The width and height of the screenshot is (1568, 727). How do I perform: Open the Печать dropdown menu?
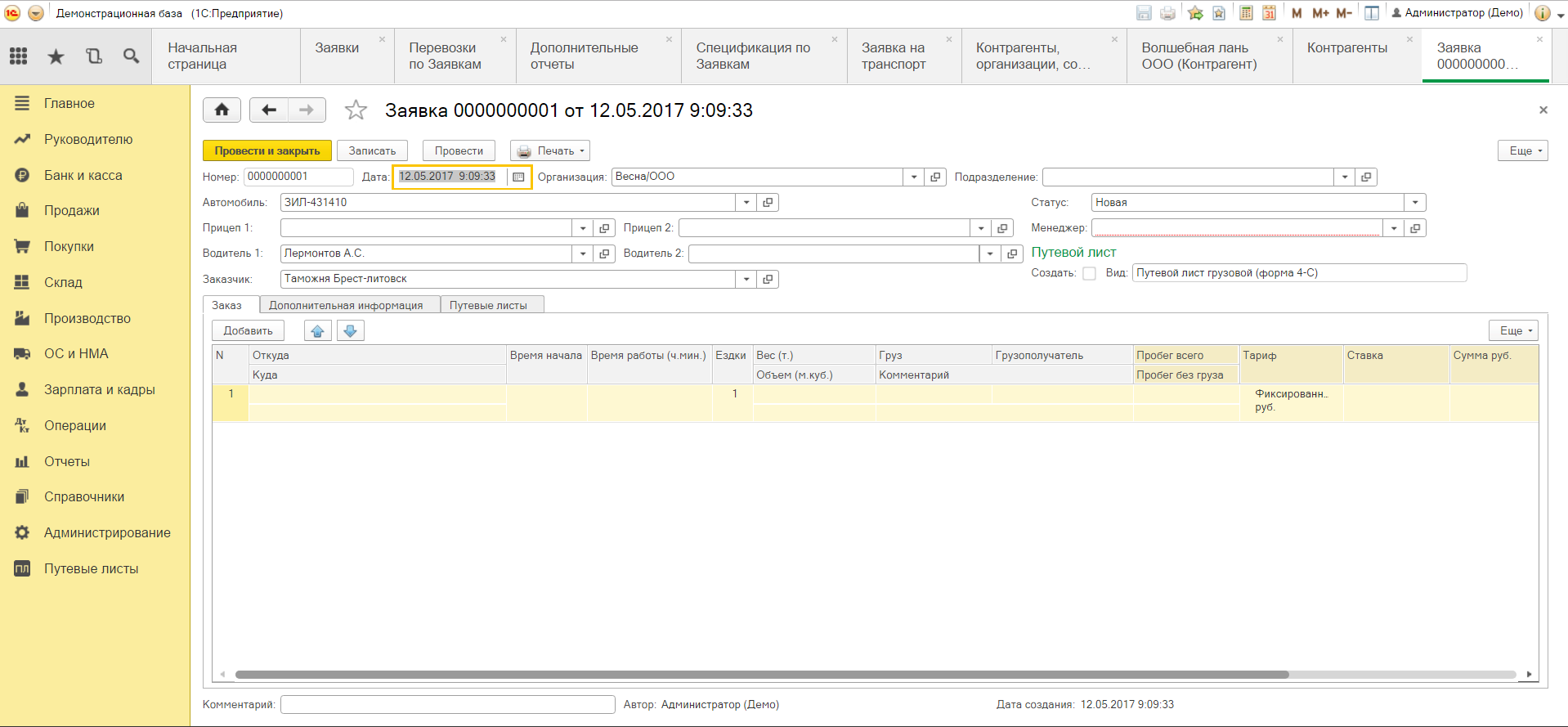click(x=550, y=150)
